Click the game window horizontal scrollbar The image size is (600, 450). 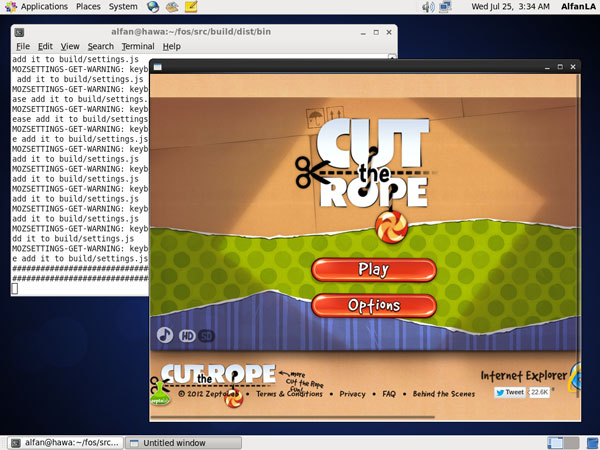pos(293,417)
